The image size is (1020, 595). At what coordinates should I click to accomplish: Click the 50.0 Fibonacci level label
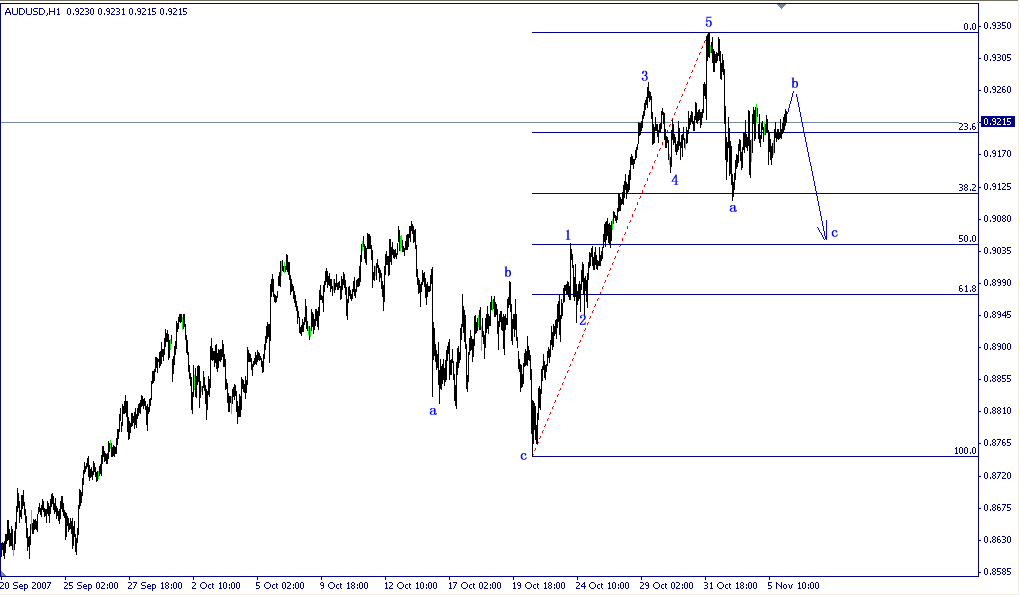(x=966, y=239)
